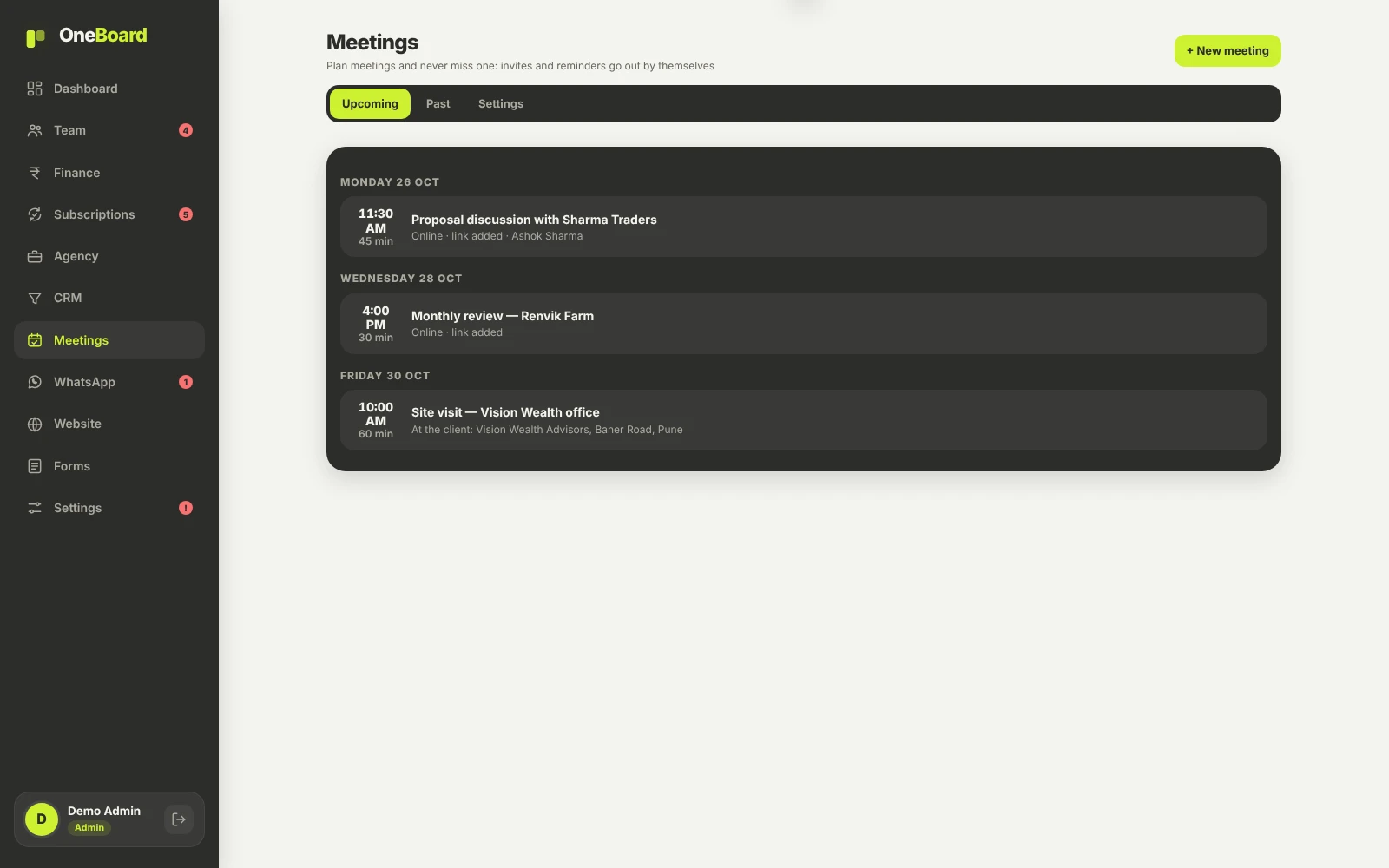Open Dashboard from the sidebar
Image resolution: width=1389 pixels, height=868 pixels.
point(109,89)
